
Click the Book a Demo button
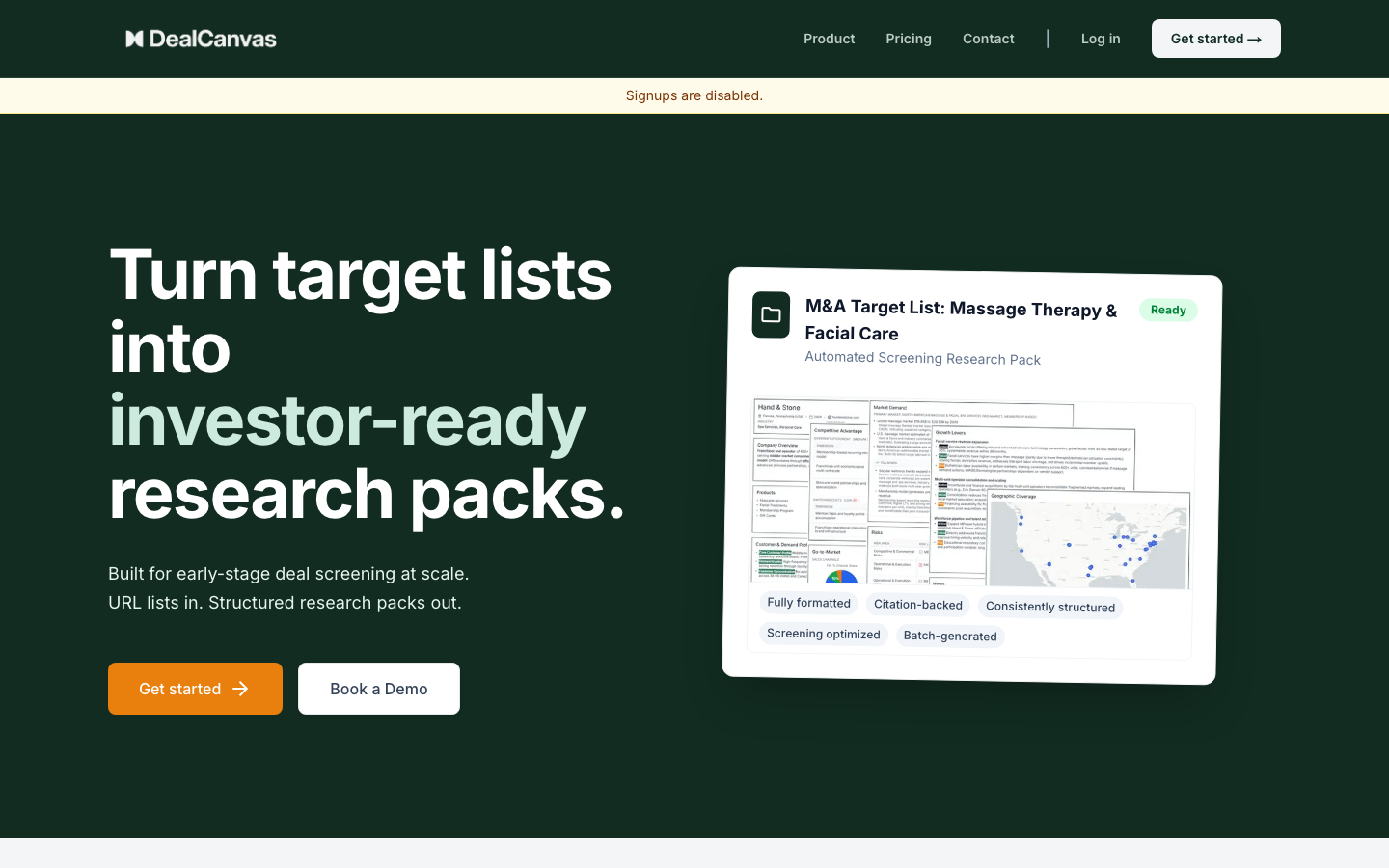click(379, 689)
